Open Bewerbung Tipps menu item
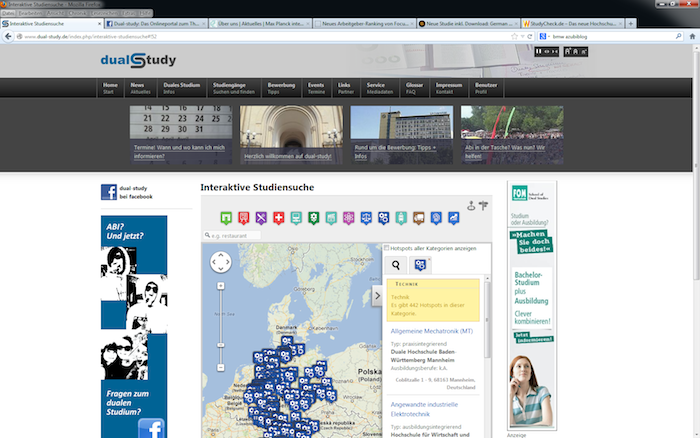This screenshot has width=700, height=438. point(281,88)
